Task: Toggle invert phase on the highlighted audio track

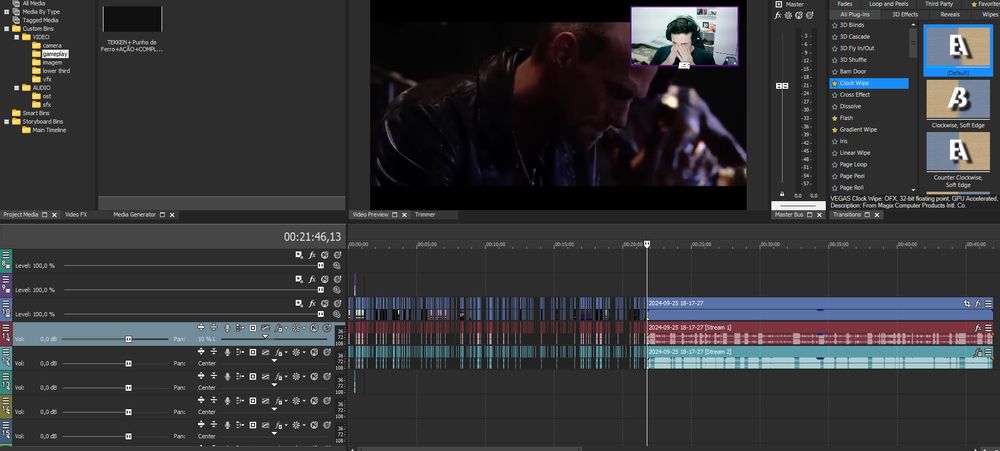Action: coord(266,327)
